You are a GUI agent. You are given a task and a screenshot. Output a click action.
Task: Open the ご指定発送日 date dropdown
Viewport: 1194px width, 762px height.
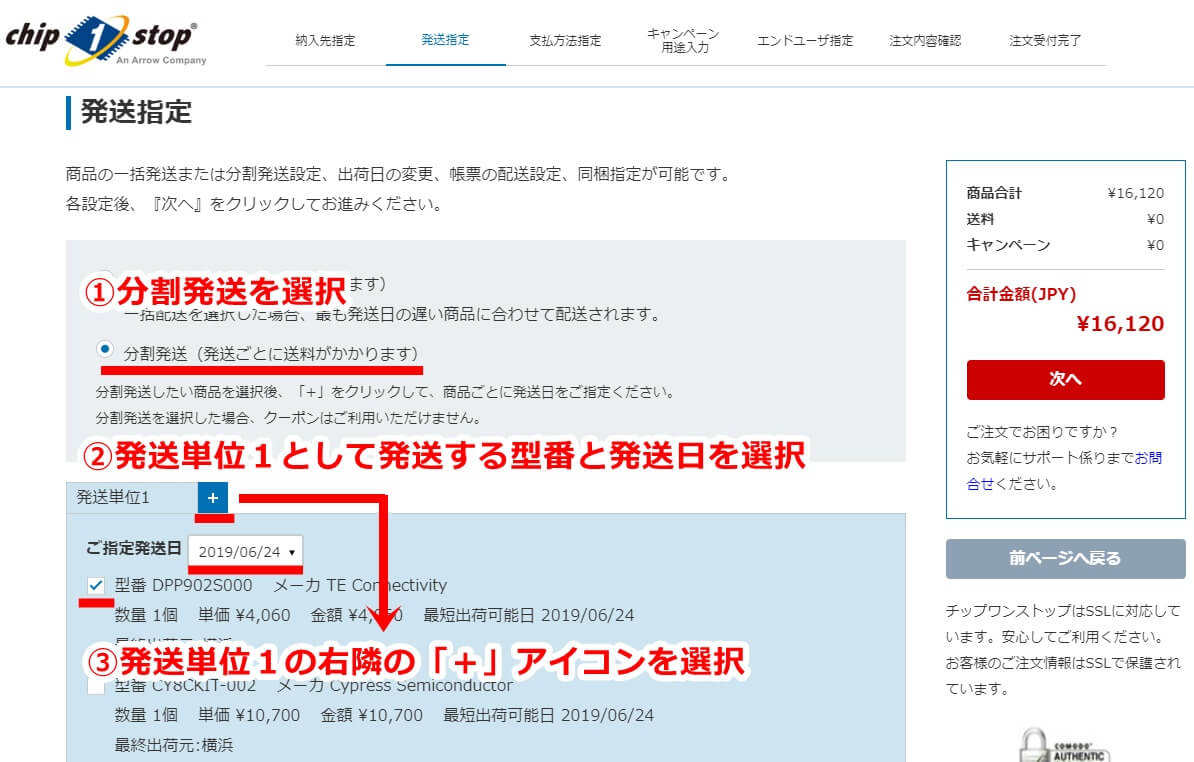pos(245,551)
